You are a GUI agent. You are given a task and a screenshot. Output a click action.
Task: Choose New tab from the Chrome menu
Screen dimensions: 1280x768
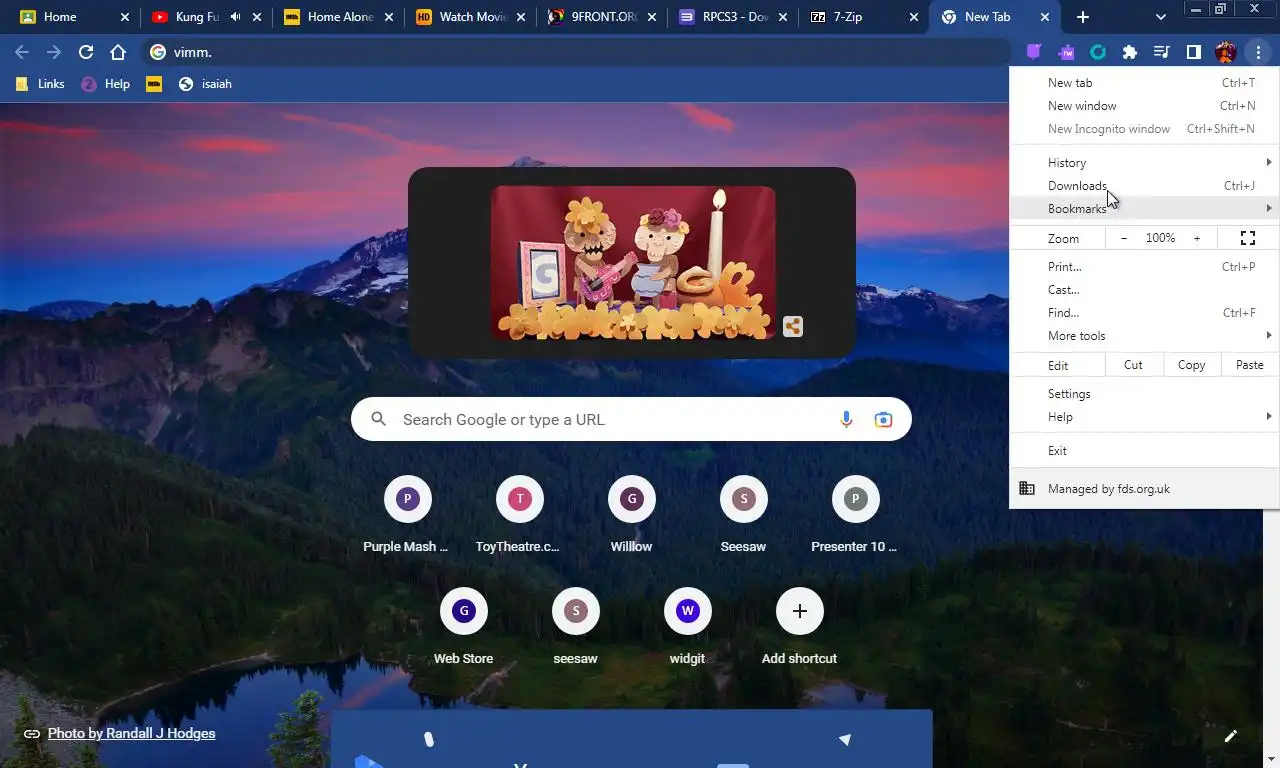pos(1144,83)
